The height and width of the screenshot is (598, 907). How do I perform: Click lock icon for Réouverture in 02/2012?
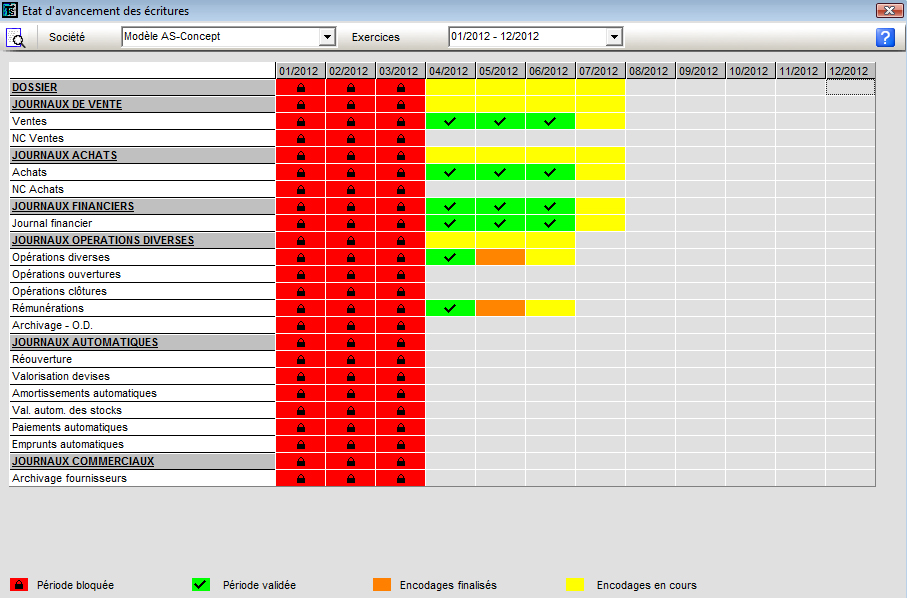[351, 360]
